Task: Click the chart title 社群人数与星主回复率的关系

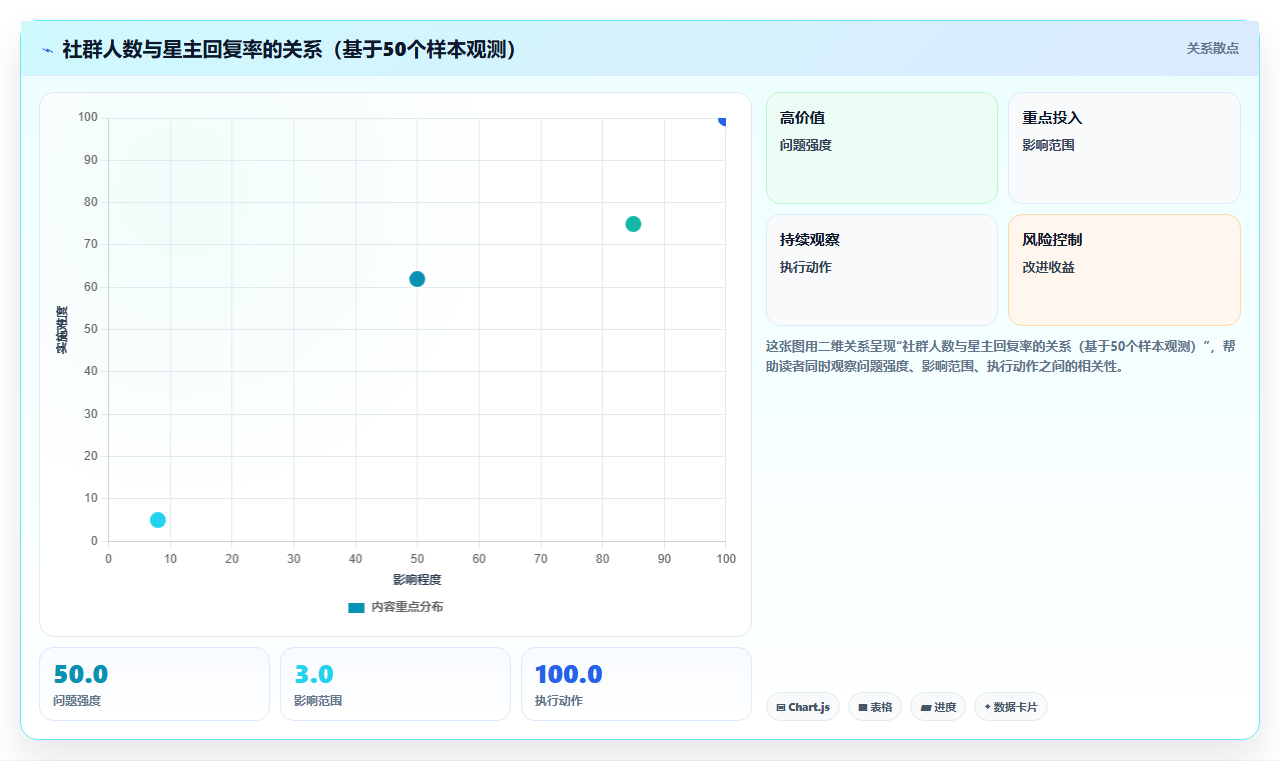Action: coord(290,49)
